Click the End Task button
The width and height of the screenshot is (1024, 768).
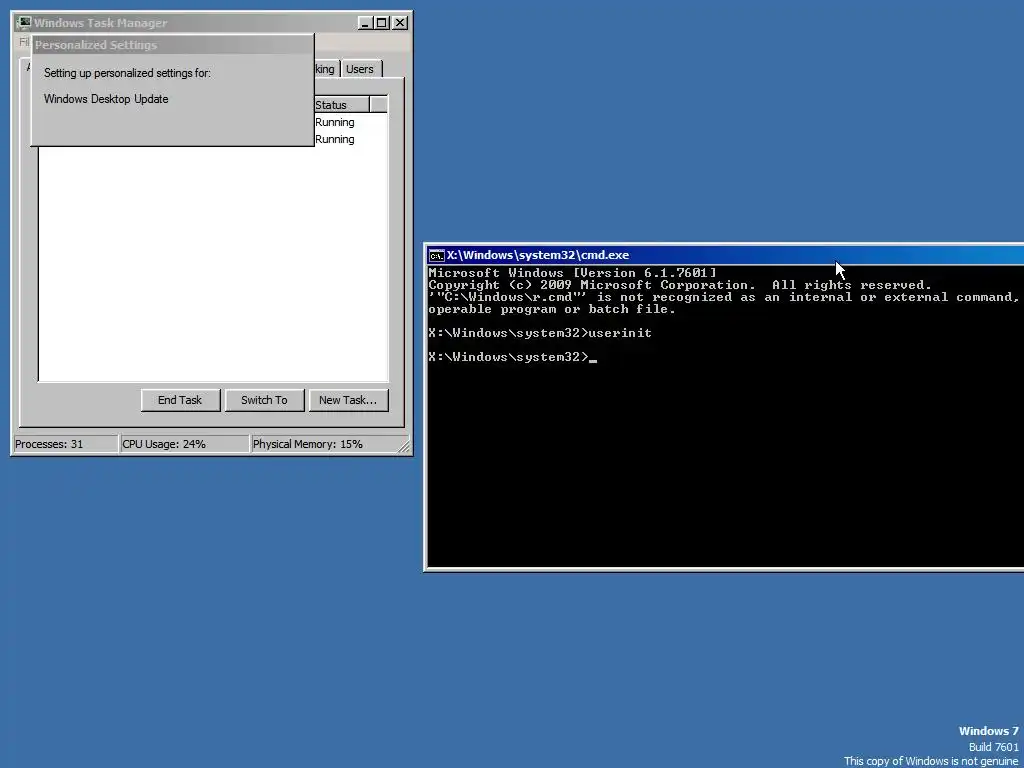pos(180,400)
